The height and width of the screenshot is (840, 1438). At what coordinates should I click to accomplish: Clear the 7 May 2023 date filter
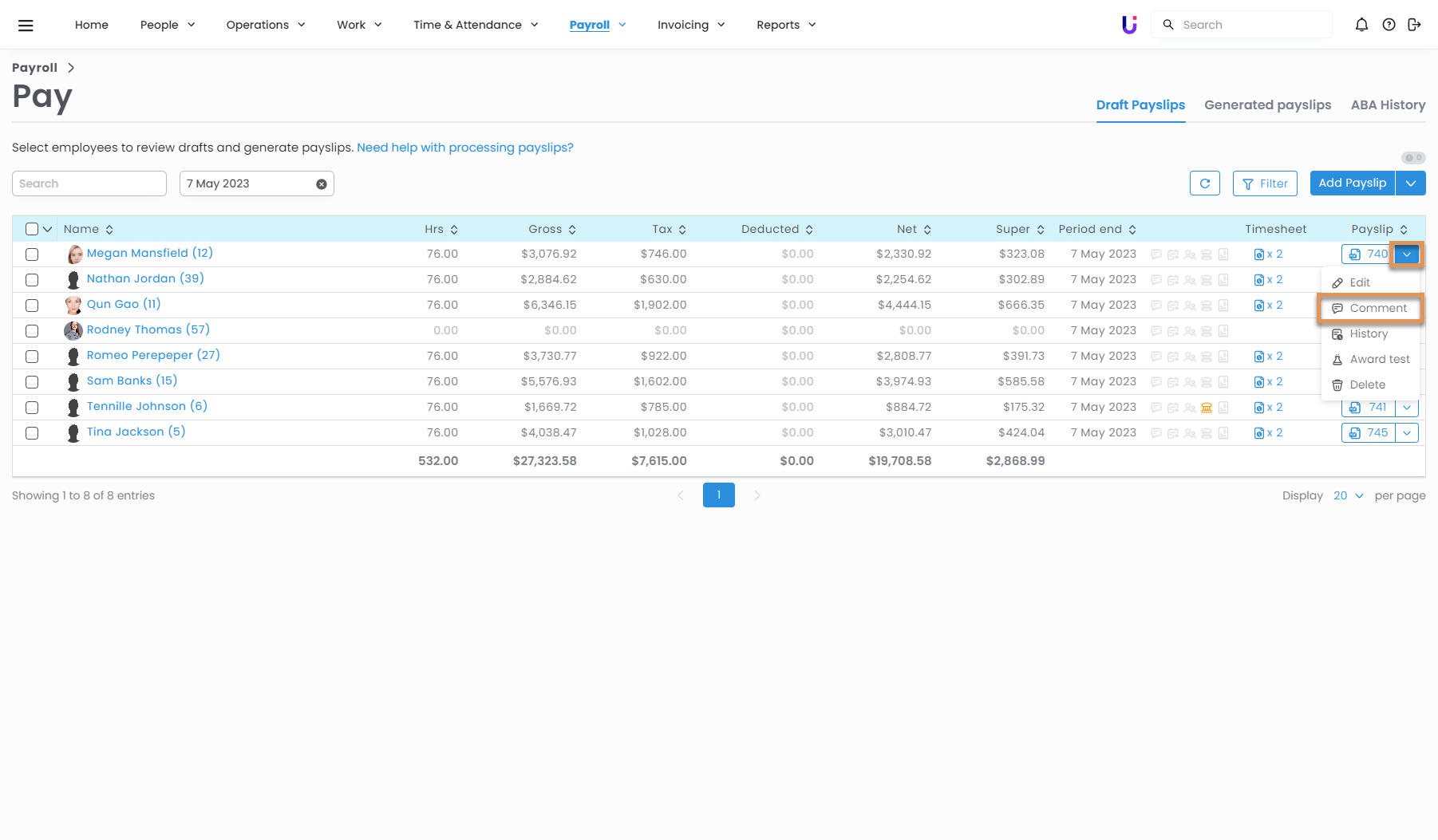pyautogui.click(x=322, y=184)
